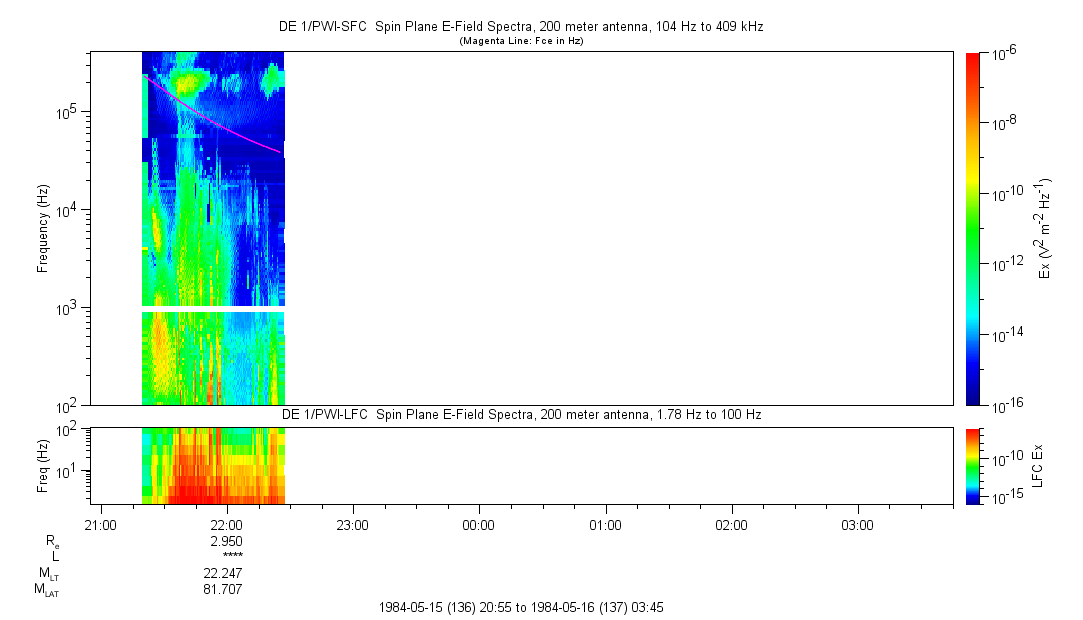Select the 00:00 time axis tick label
This screenshot has width=1083, height=620.
(x=479, y=525)
